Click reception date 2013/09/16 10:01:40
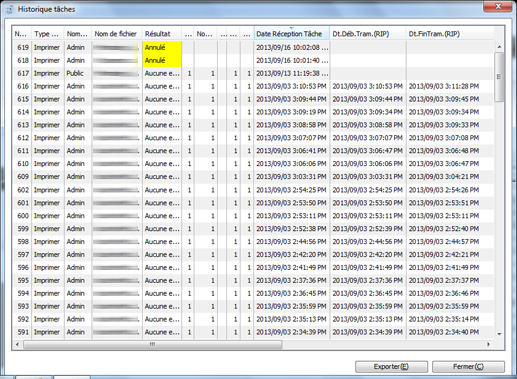This screenshot has height=379, width=517. 292,60
